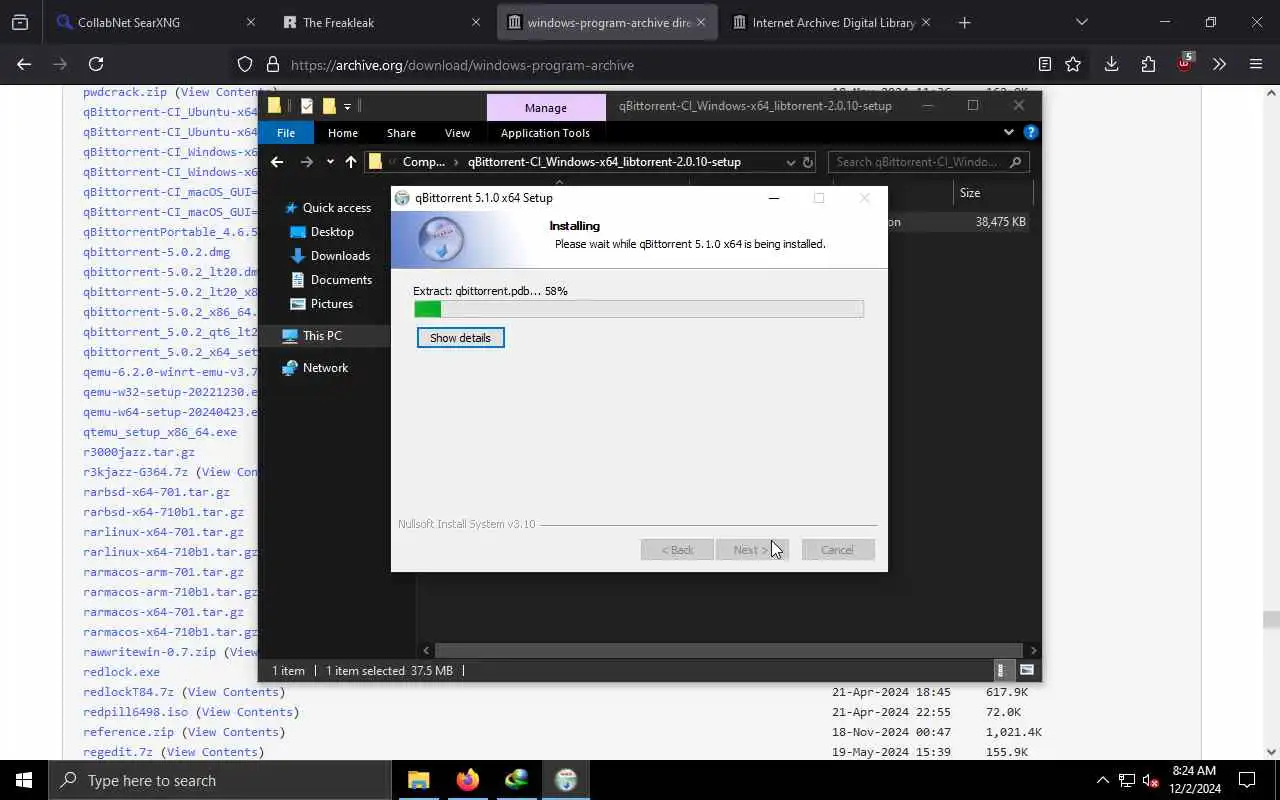Viewport: 1280px width, 800px height.
Task: Open Firefox hamburger application menu
Action: click(x=1256, y=65)
